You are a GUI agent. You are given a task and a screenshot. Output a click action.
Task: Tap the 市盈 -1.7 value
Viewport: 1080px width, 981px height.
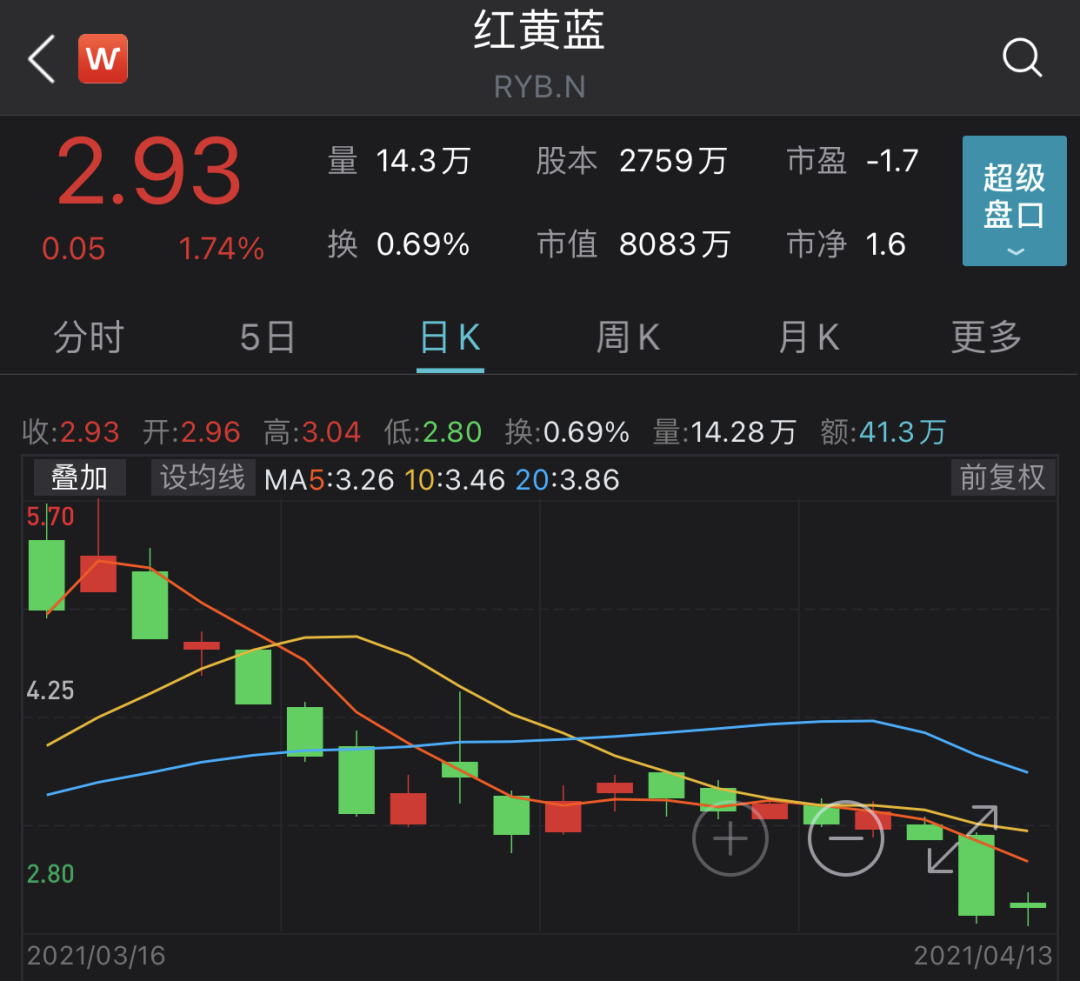tap(893, 161)
